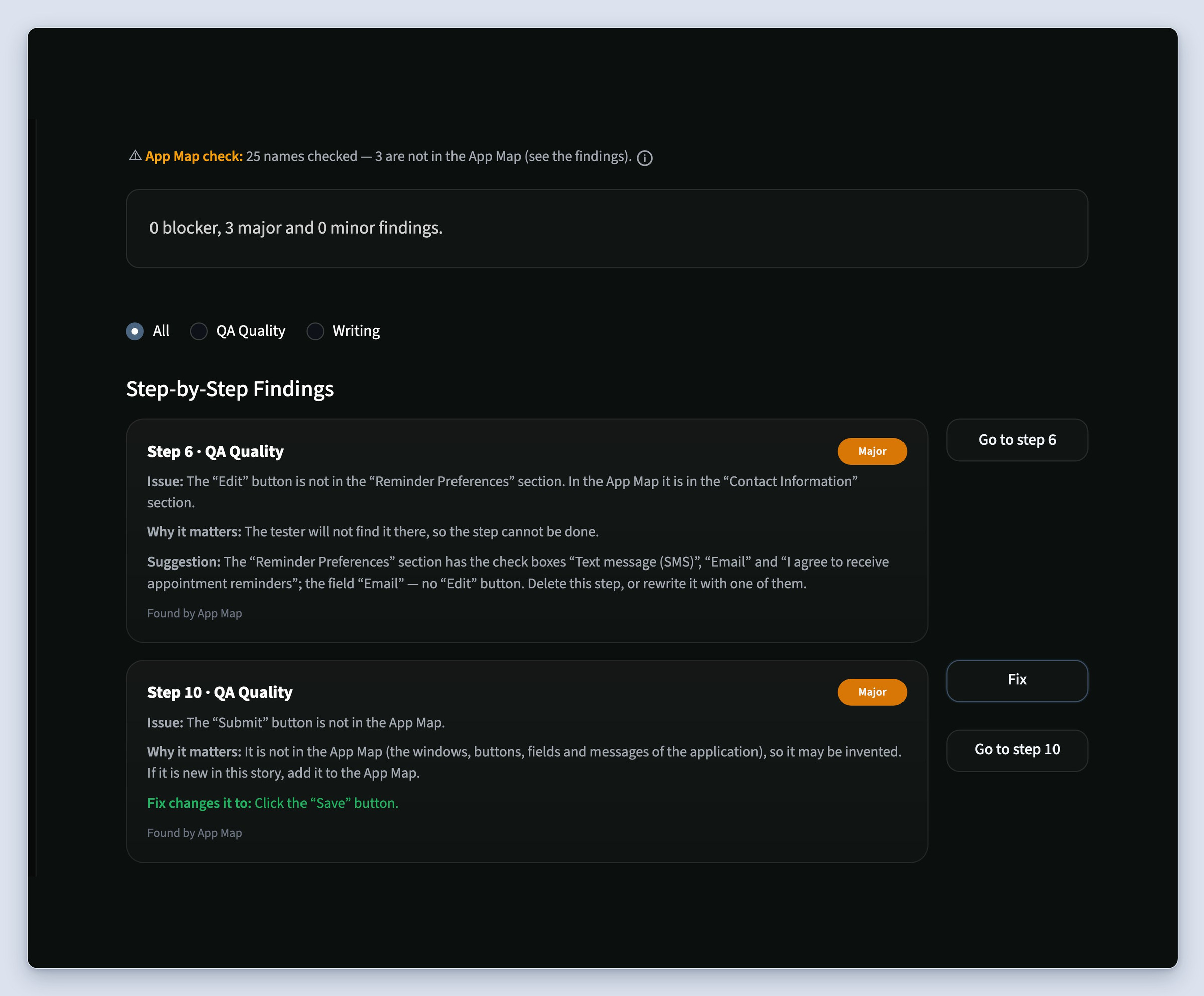Click "Why it matters:" label in Step 6 card

[x=194, y=532]
